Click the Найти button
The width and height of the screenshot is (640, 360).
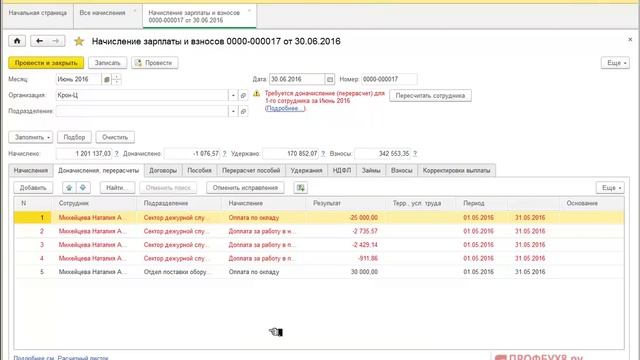pyautogui.click(x=117, y=188)
